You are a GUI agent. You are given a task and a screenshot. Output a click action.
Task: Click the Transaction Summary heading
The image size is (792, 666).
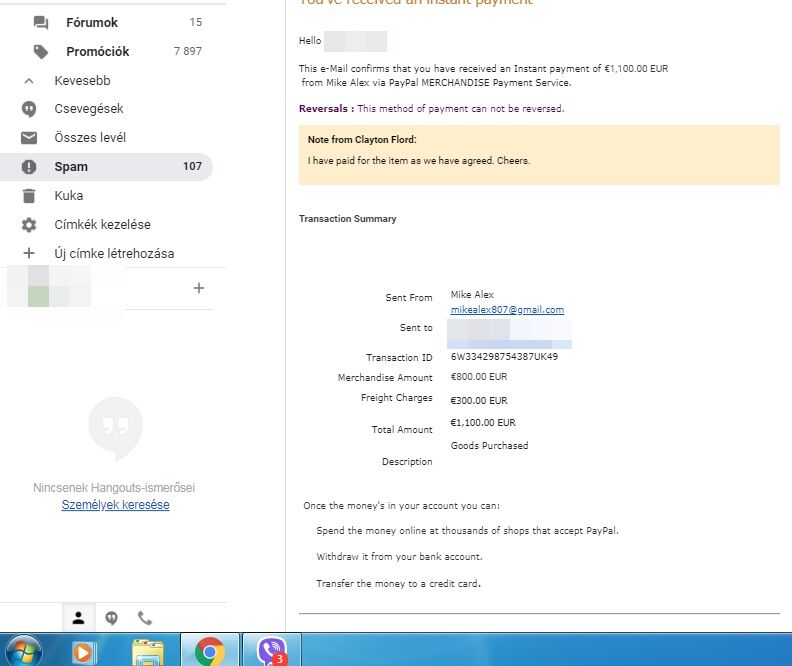tap(348, 219)
